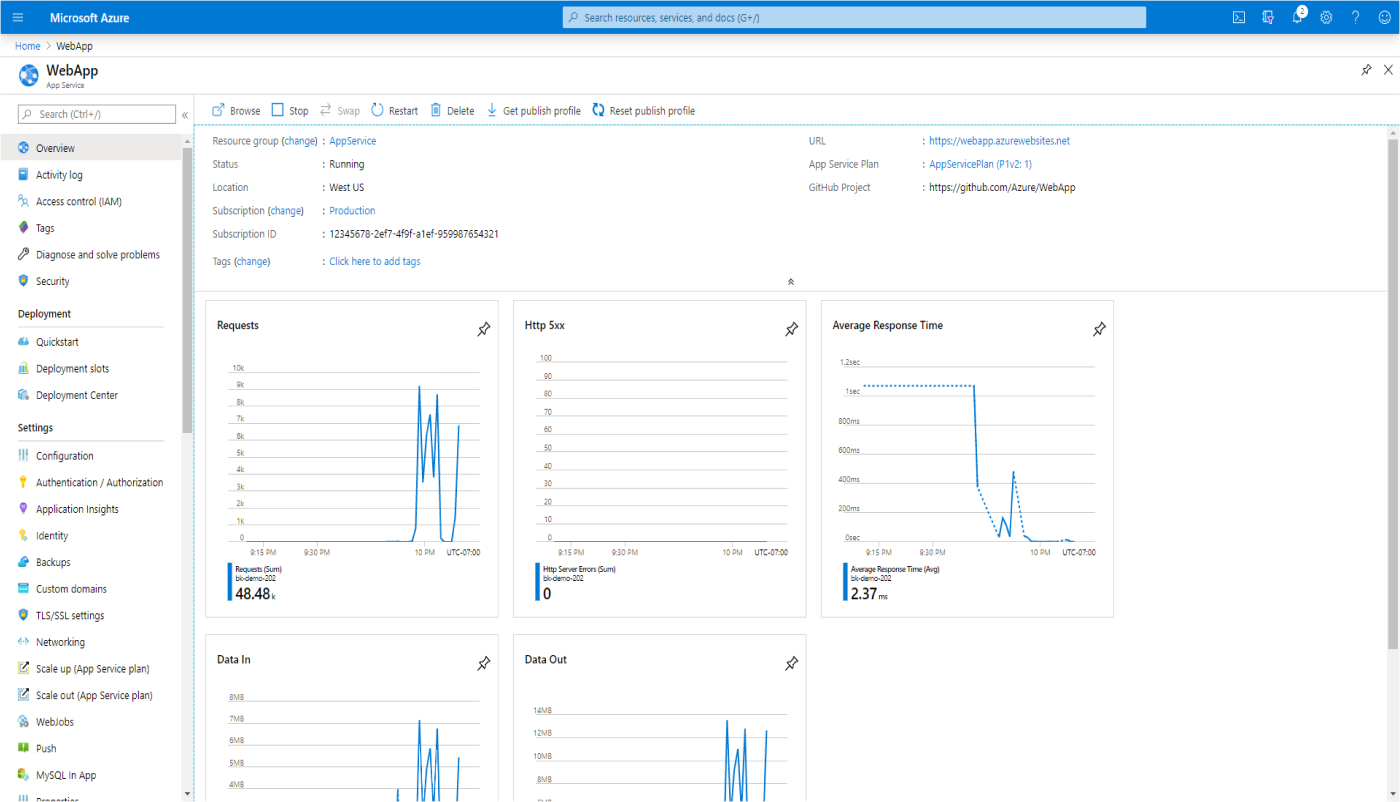
Task: Click the feedback smiley icon
Action: click(1383, 17)
